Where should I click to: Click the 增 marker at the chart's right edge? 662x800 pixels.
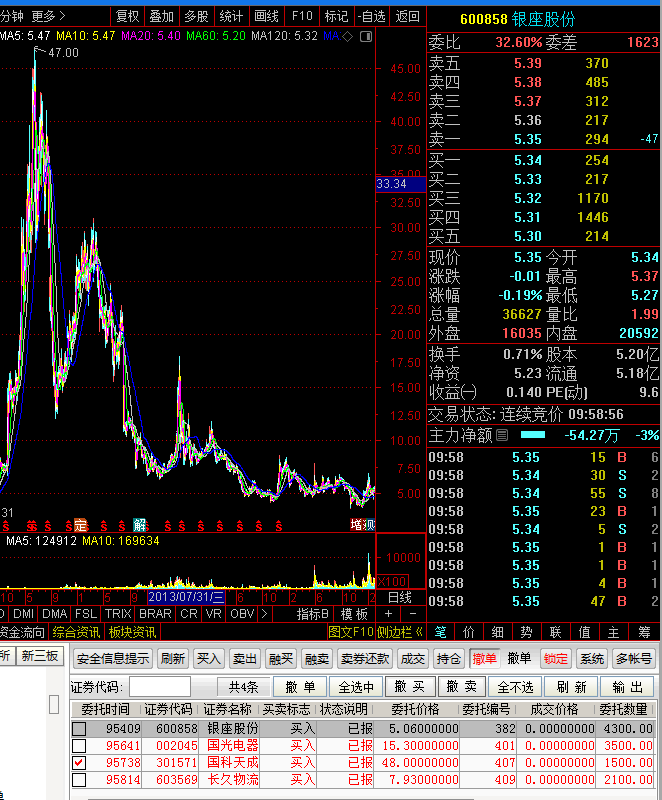(357, 525)
